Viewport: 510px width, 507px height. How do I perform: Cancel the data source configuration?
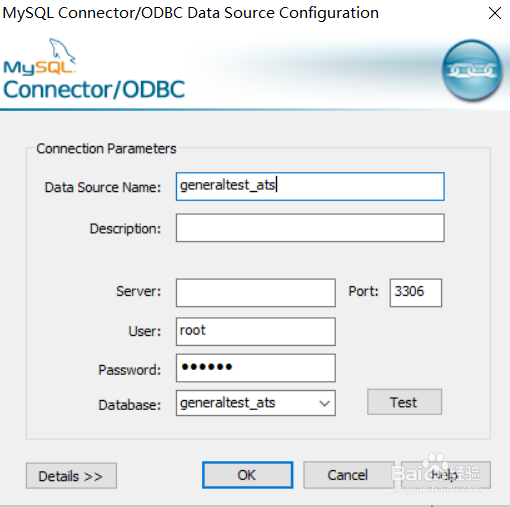point(348,475)
